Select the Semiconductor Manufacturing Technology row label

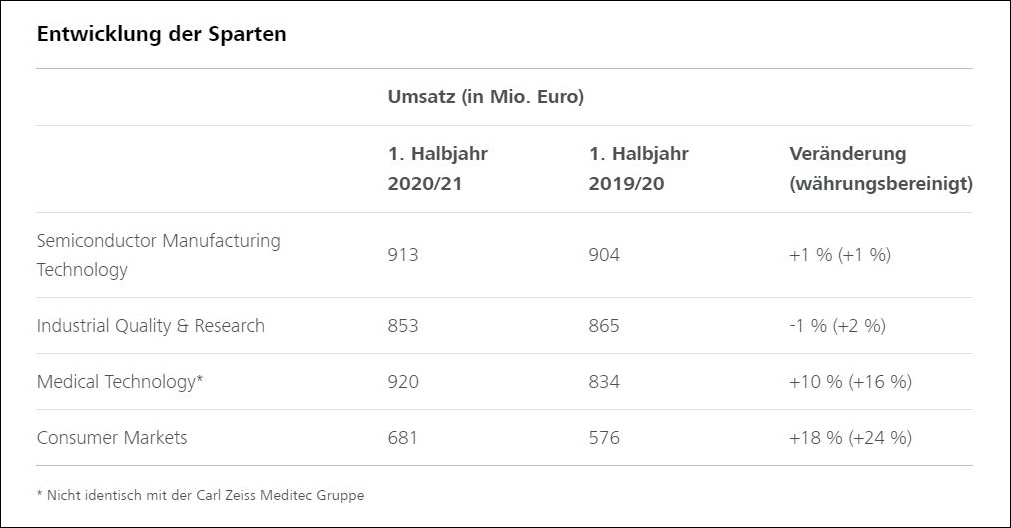coord(158,255)
